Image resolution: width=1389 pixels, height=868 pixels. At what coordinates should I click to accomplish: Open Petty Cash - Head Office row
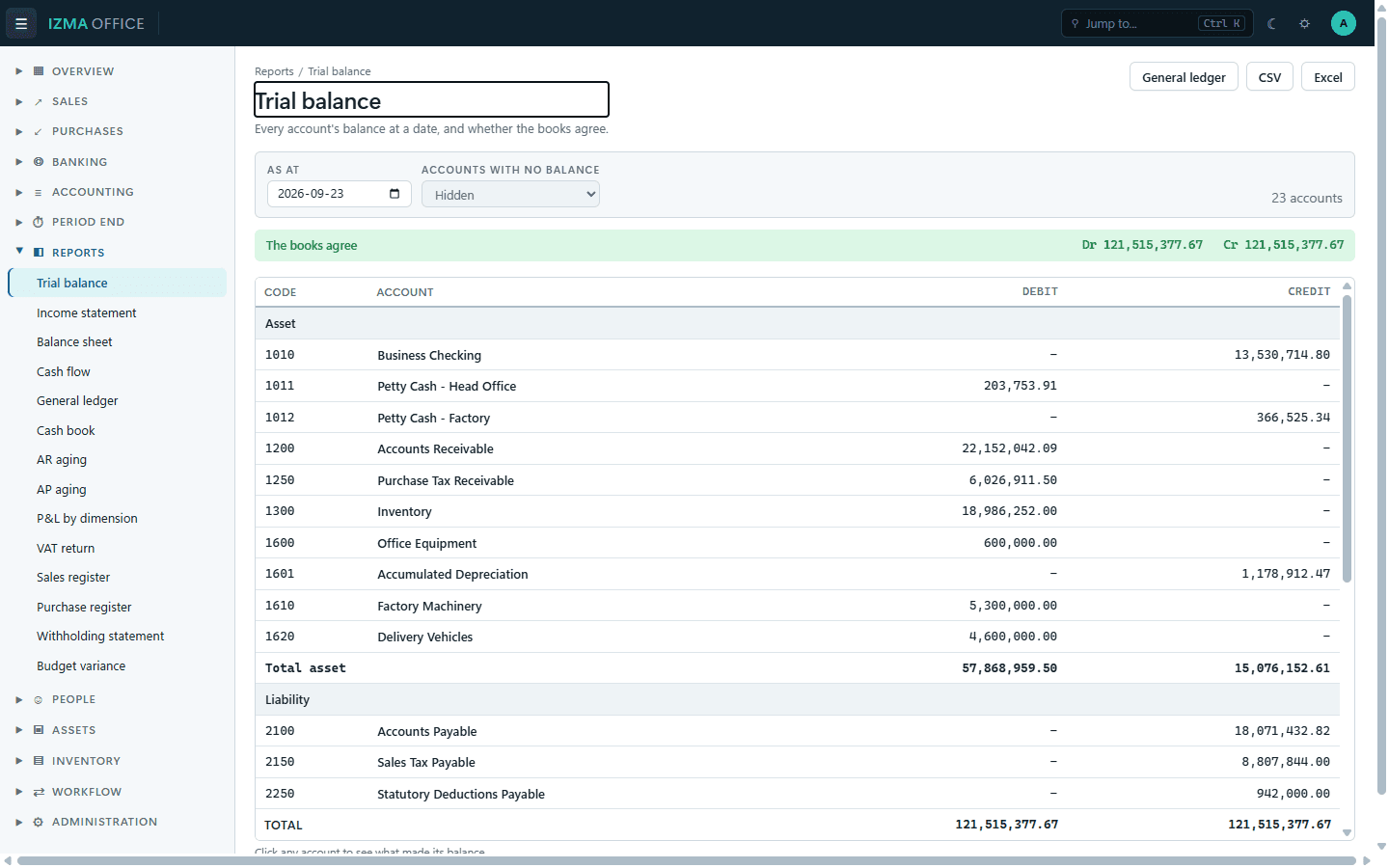pos(798,386)
